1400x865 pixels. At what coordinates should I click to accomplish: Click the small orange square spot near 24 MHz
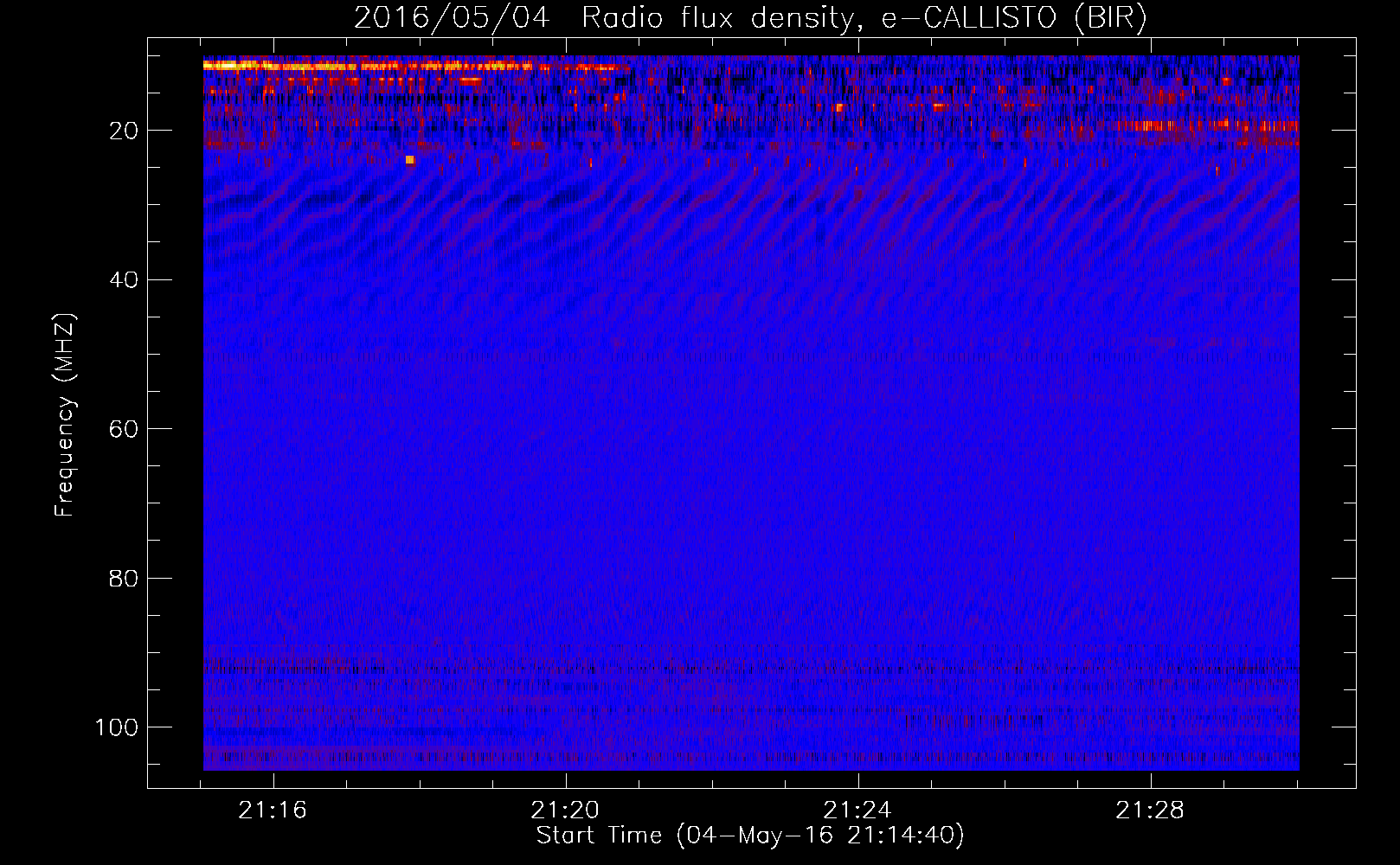coord(410,160)
